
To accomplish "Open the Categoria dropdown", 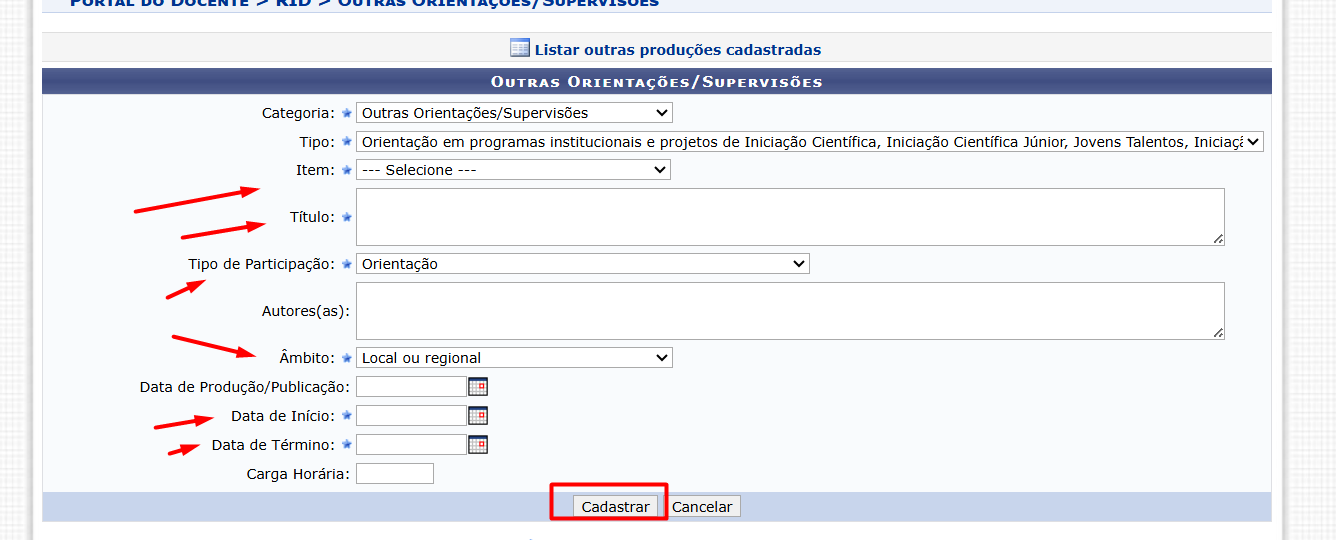I will 514,113.
